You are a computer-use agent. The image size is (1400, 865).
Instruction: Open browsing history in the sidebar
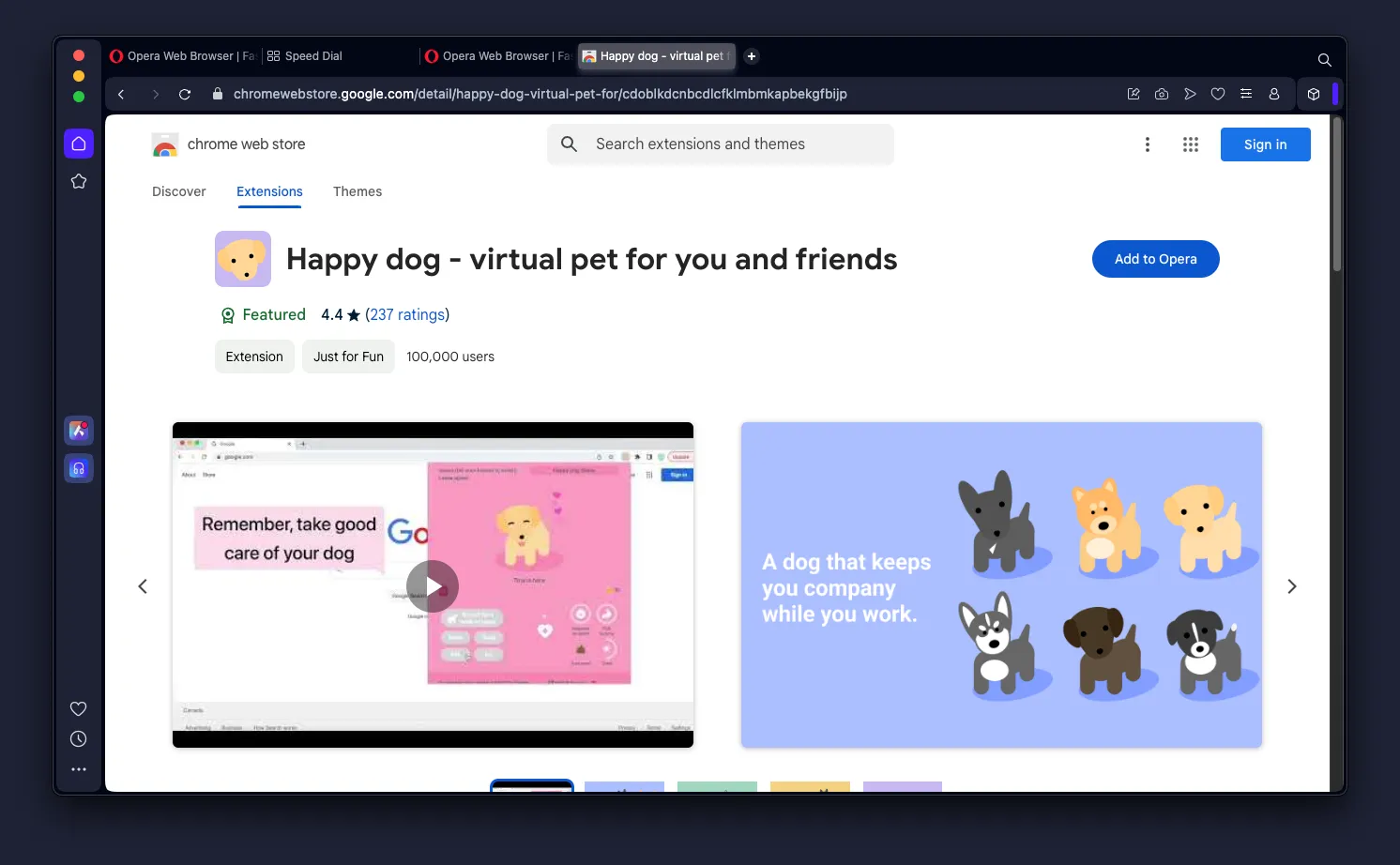coord(79,738)
